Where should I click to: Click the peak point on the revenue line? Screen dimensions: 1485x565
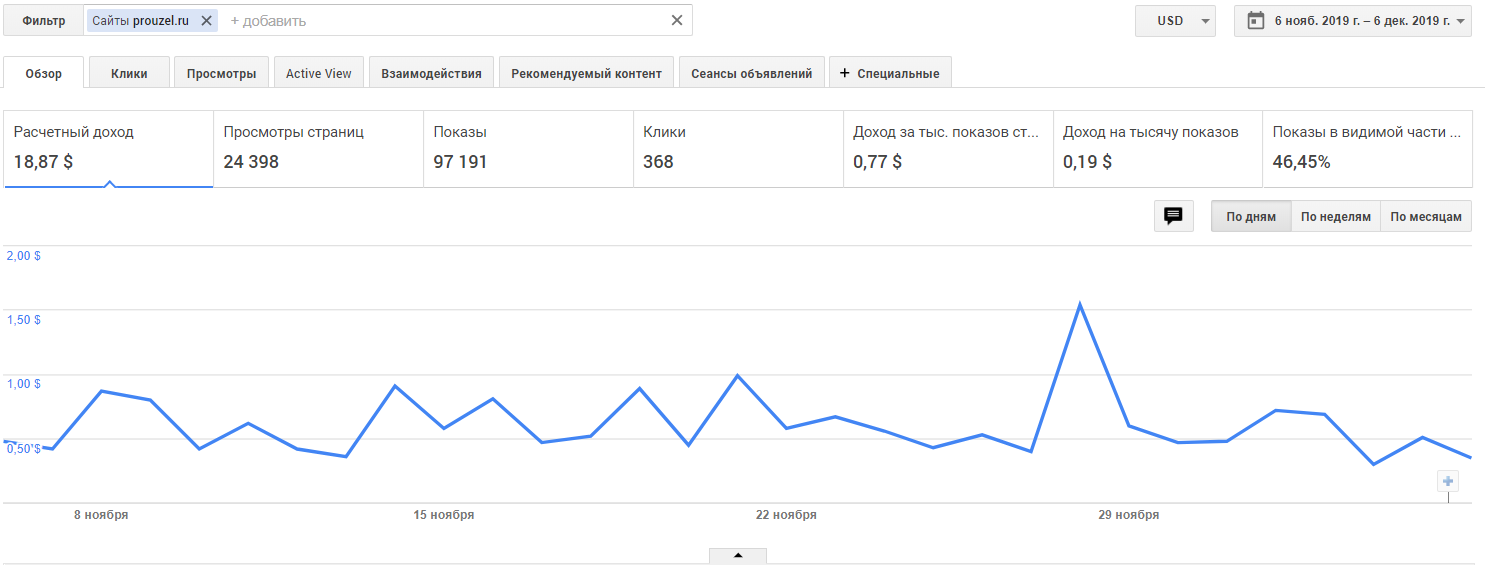(x=1080, y=304)
